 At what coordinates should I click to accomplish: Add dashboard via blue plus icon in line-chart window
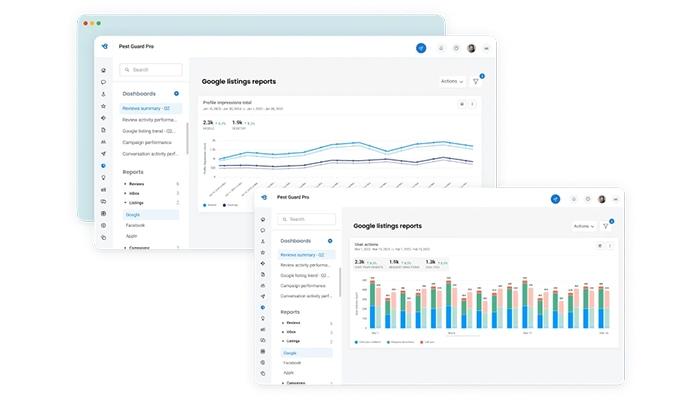(176, 94)
